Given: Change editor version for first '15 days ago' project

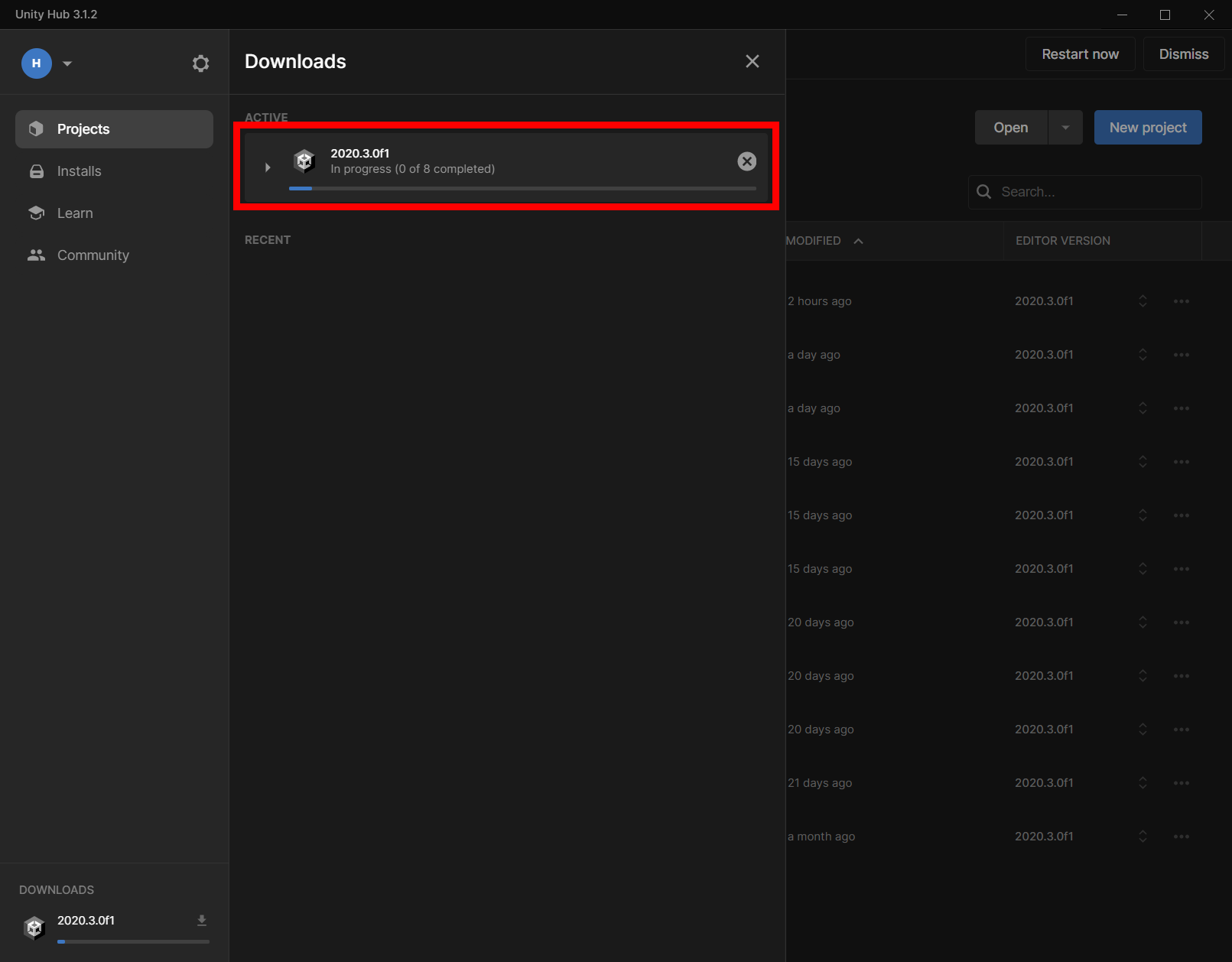Looking at the screenshot, I should click(x=1143, y=462).
